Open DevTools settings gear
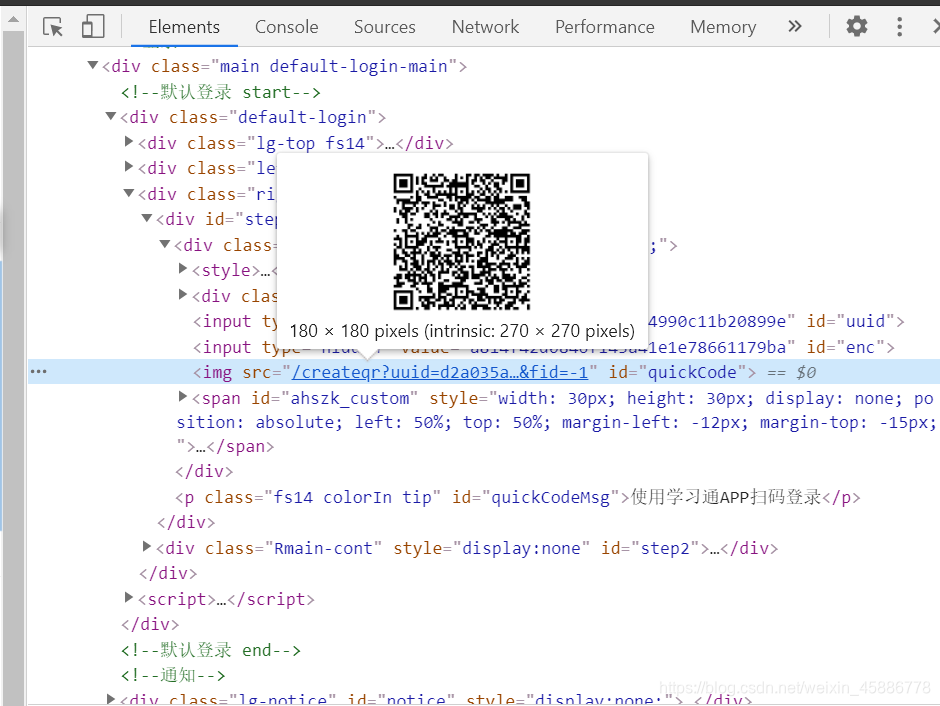 (x=857, y=26)
